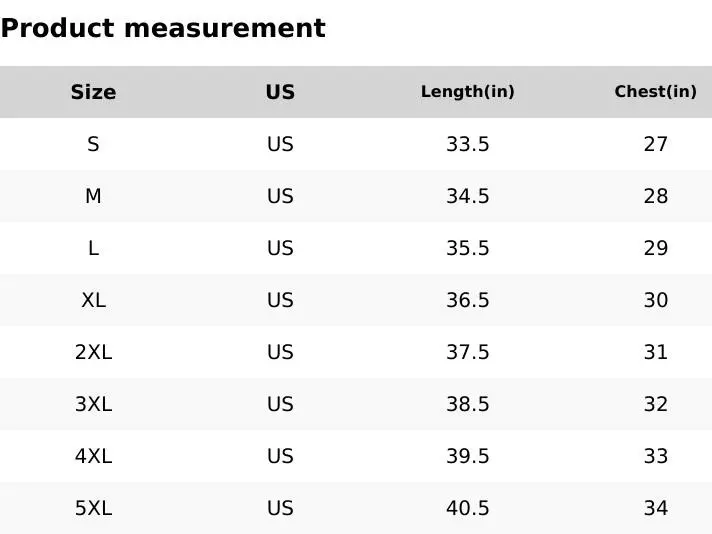712x534 pixels.
Task: Select the 40.5 length value
Action: 467,508
